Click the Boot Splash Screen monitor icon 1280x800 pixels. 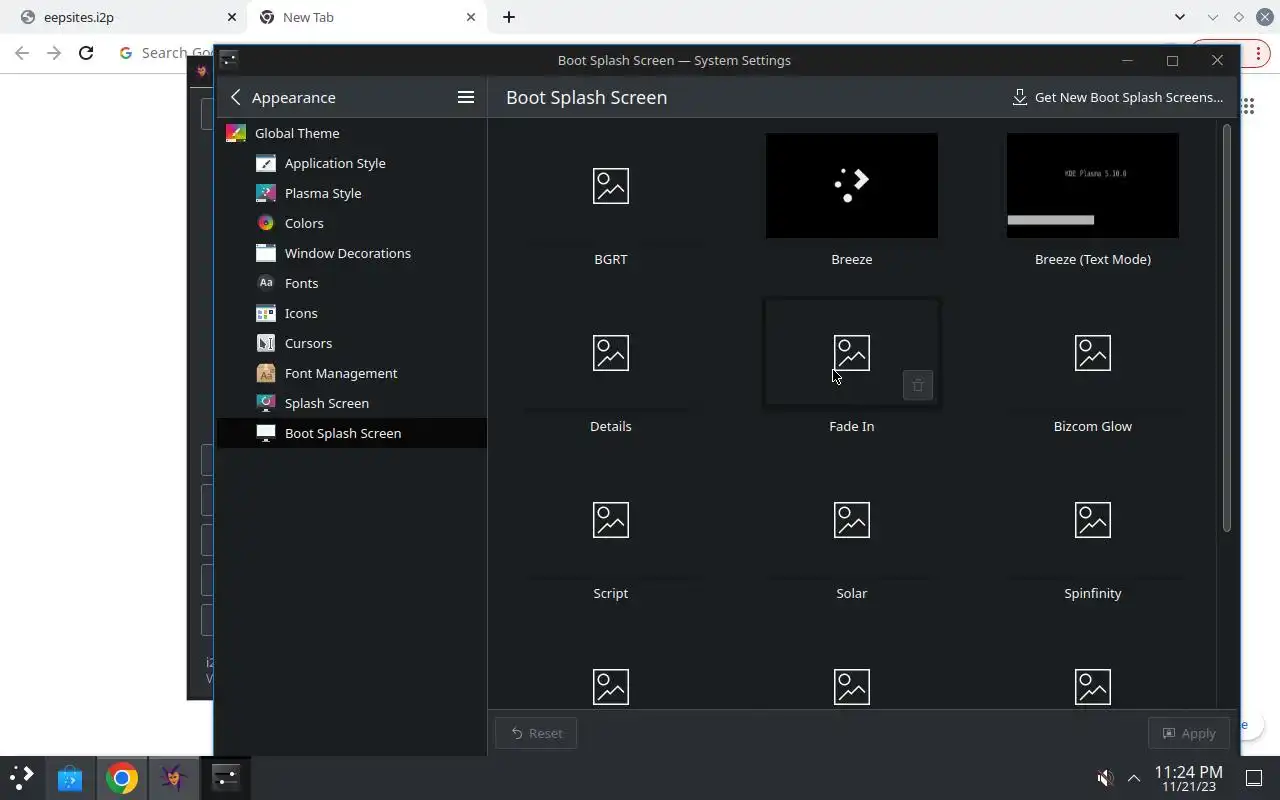click(x=265, y=433)
